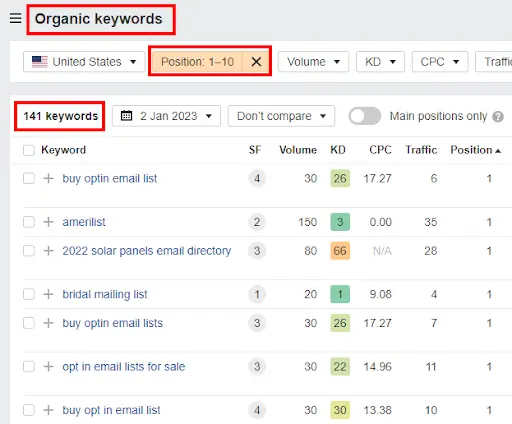Screen dimensions: 512x424
Task: Open the calendar date picker 2 Jan 2023
Action: coord(166,116)
